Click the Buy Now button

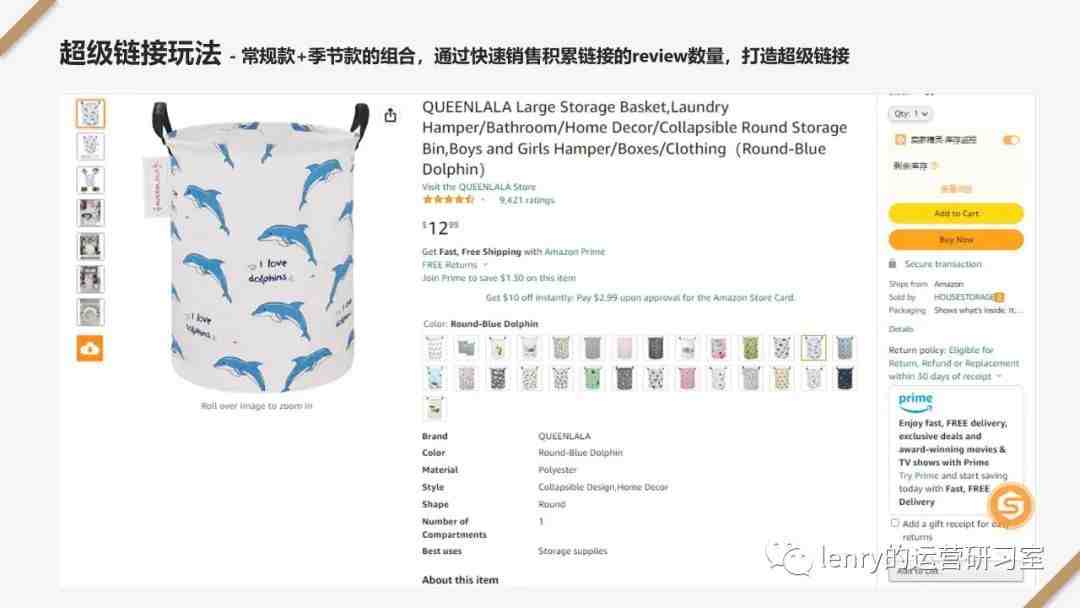pyautogui.click(x=956, y=240)
